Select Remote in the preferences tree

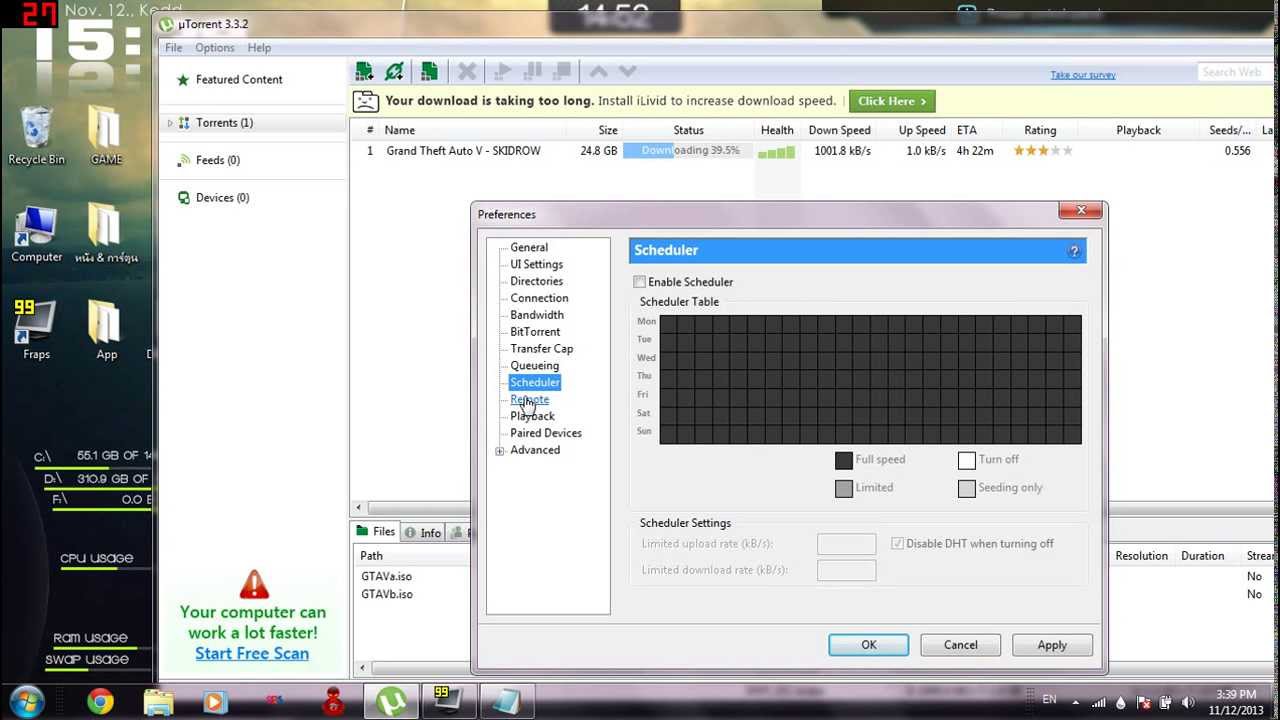tap(530, 400)
